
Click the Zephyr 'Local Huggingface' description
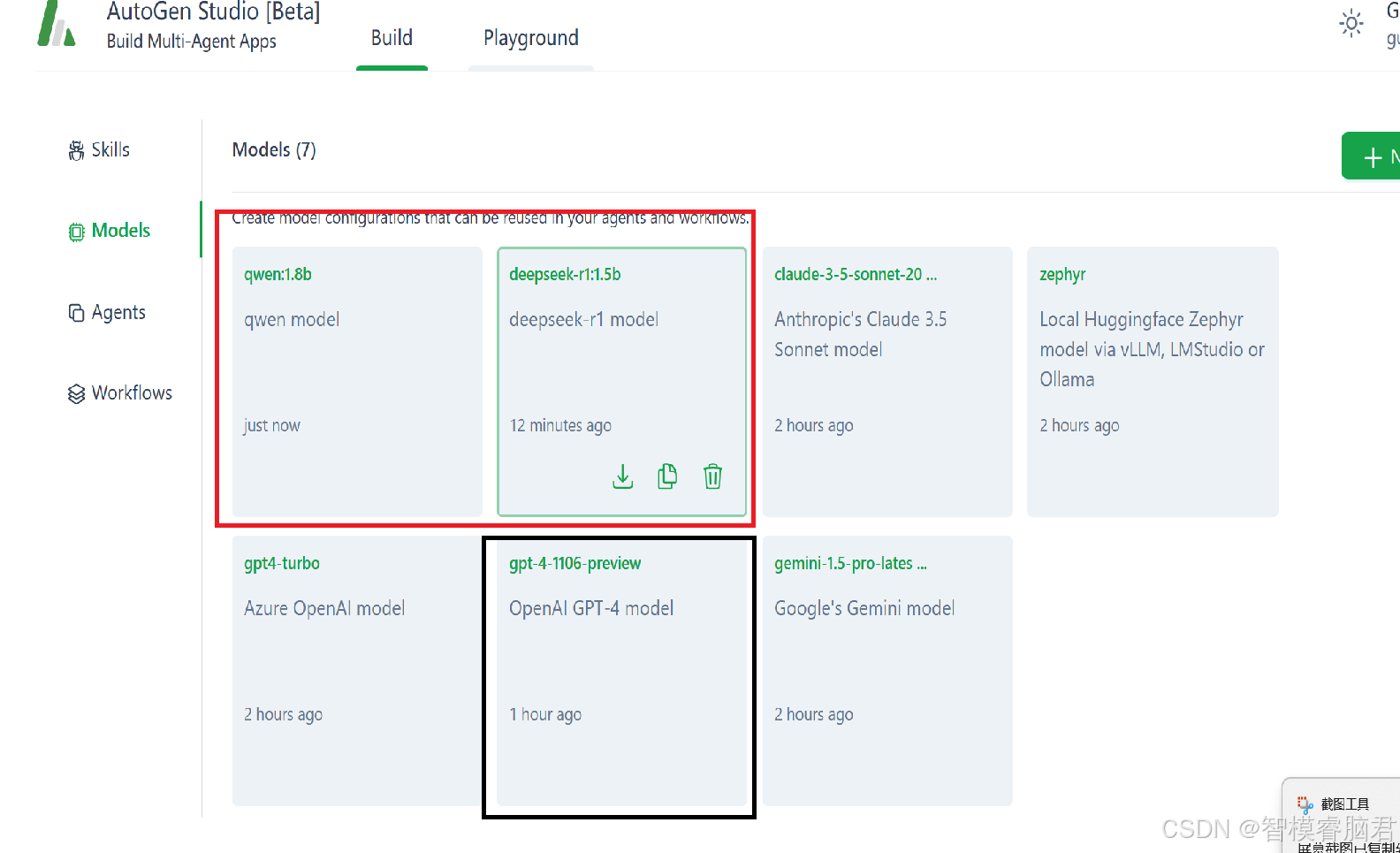1152,349
